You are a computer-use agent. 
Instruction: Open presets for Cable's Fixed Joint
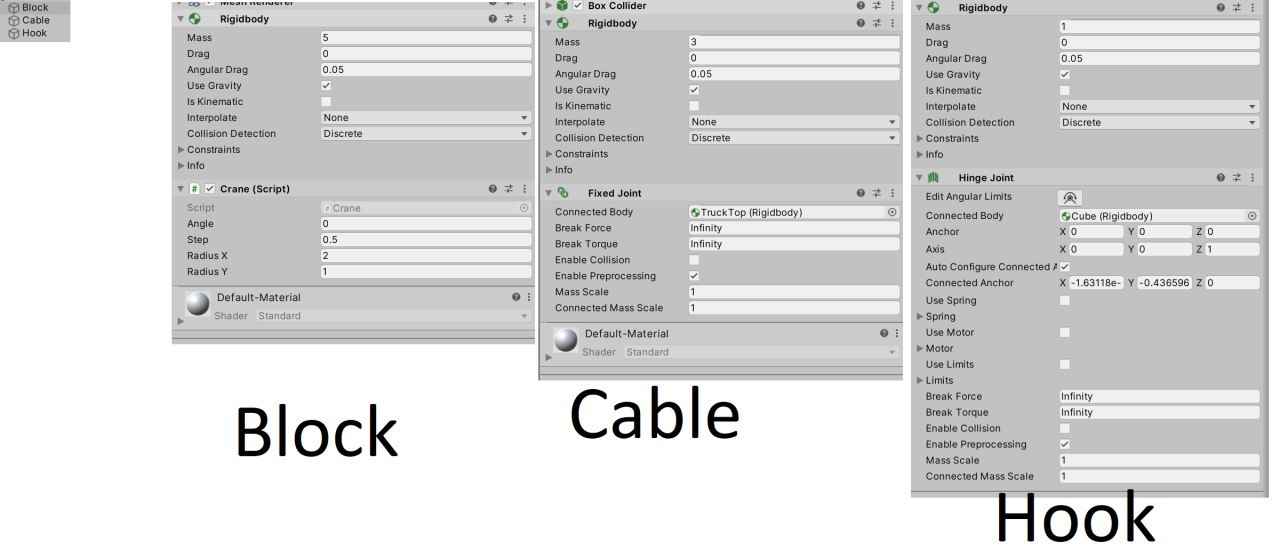pyautogui.click(x=877, y=193)
